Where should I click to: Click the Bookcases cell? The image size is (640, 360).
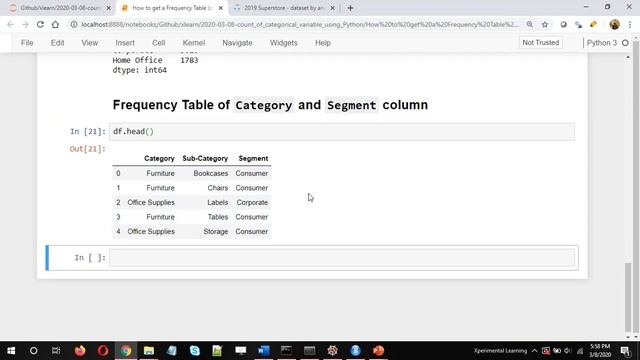click(x=211, y=173)
